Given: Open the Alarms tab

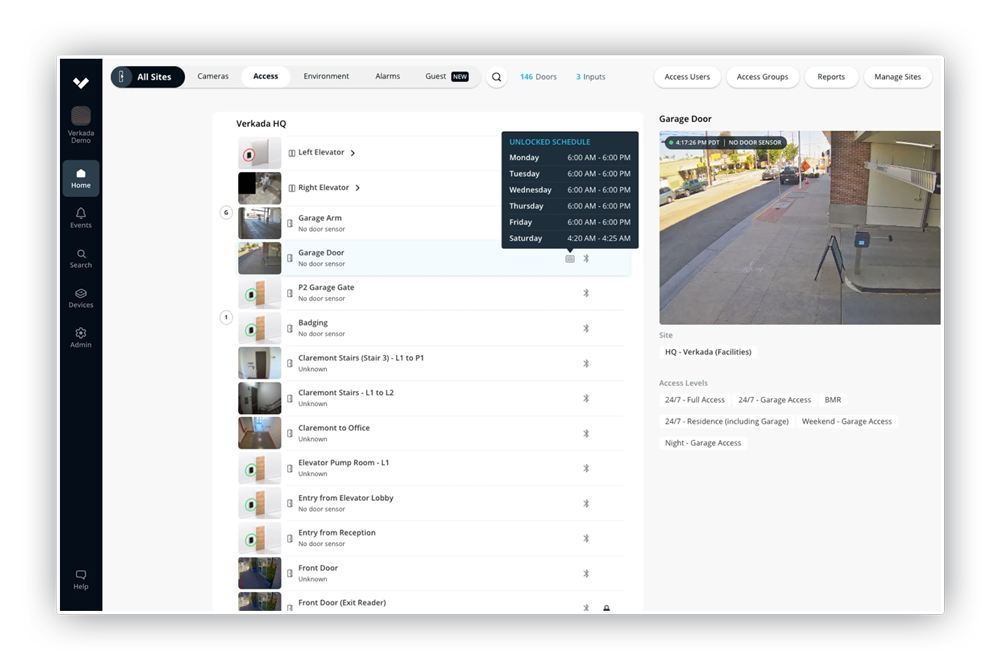Looking at the screenshot, I should [x=388, y=77].
